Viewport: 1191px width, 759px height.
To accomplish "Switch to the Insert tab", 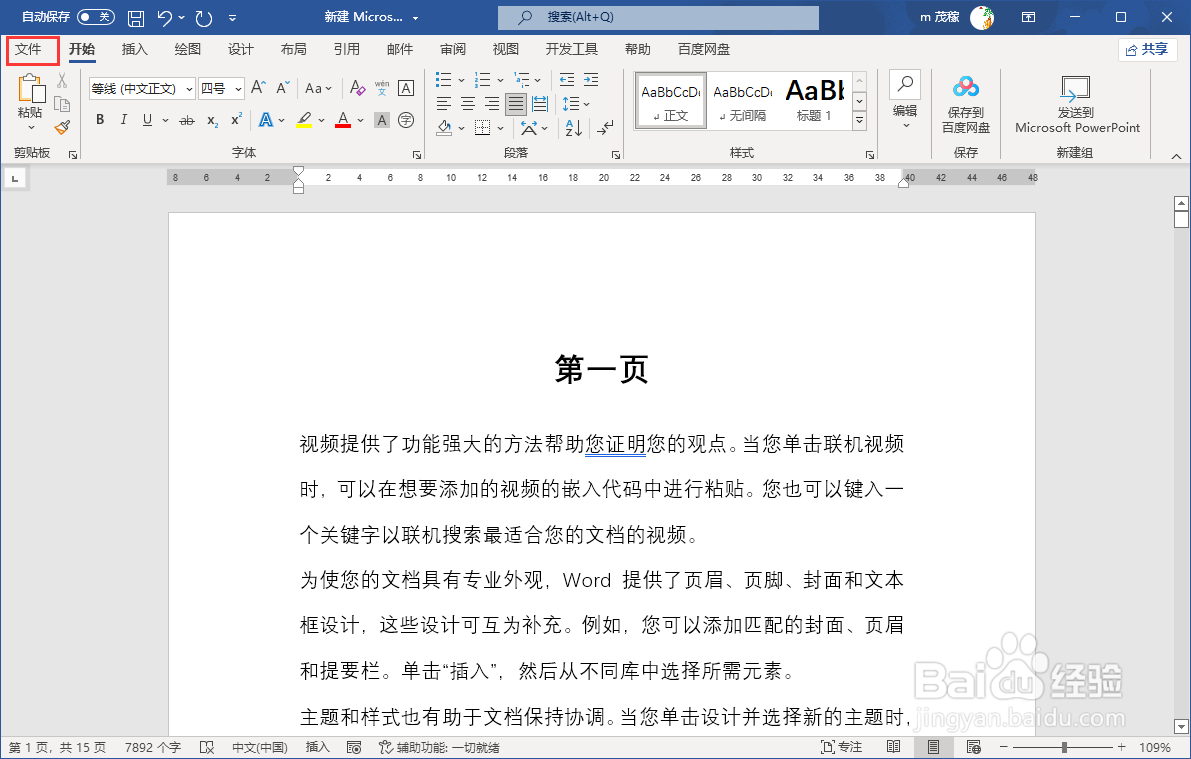I will pos(134,49).
